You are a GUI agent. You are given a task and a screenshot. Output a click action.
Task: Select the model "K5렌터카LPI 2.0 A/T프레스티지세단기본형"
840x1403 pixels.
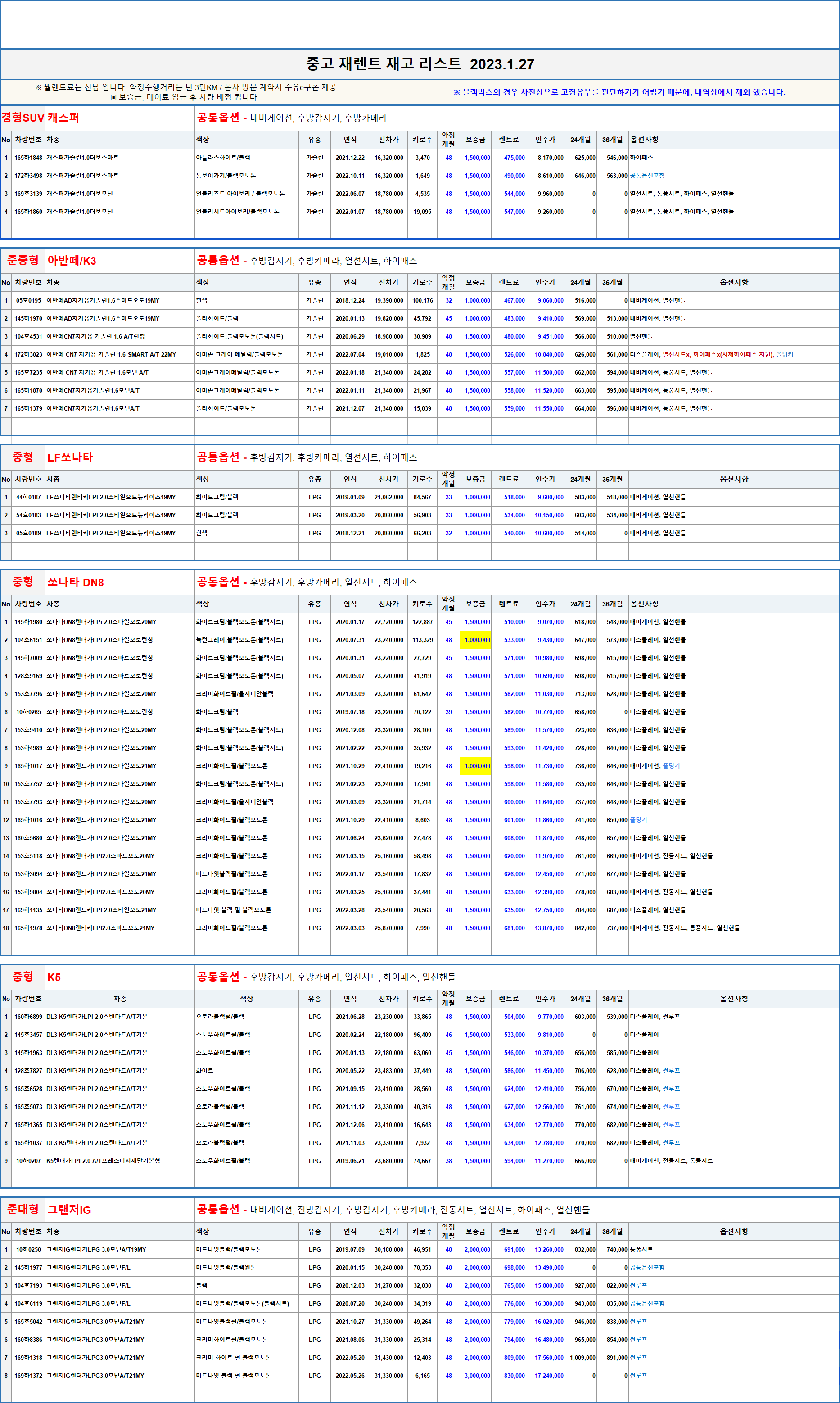103,1161
